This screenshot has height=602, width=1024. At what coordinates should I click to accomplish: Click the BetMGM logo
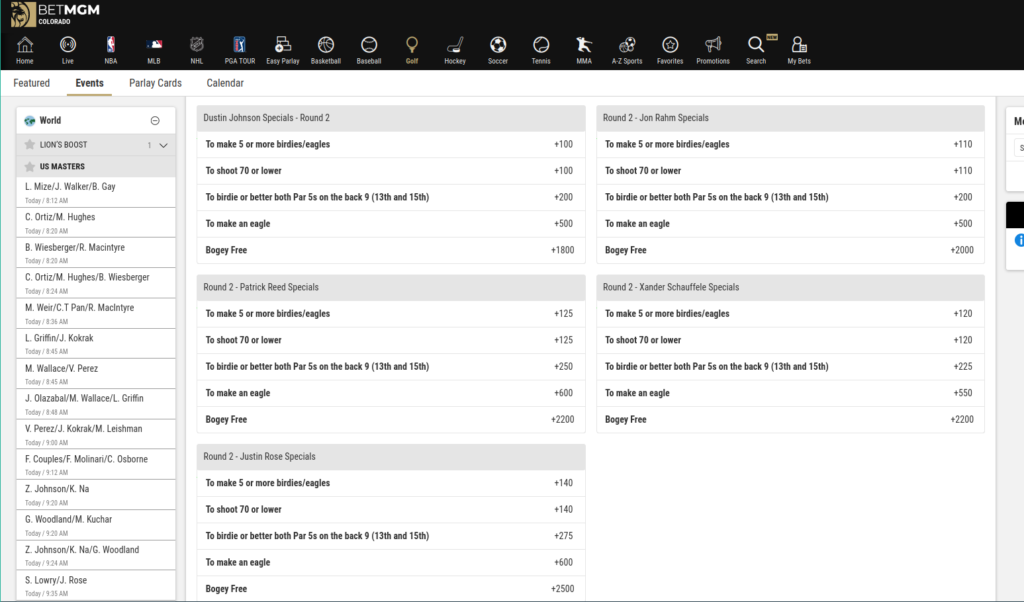click(50, 15)
